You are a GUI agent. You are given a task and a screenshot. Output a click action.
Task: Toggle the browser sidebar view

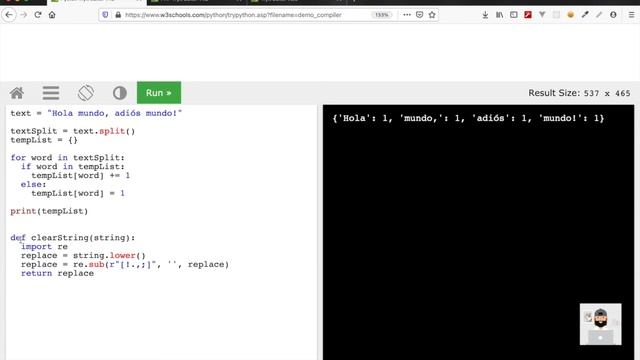coord(513,15)
